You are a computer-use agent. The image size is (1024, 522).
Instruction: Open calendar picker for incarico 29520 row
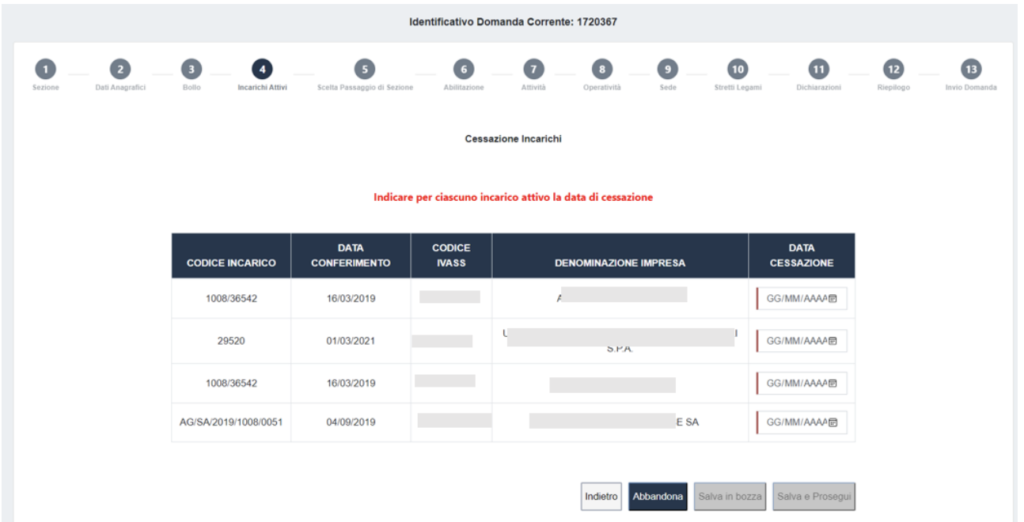point(833,341)
